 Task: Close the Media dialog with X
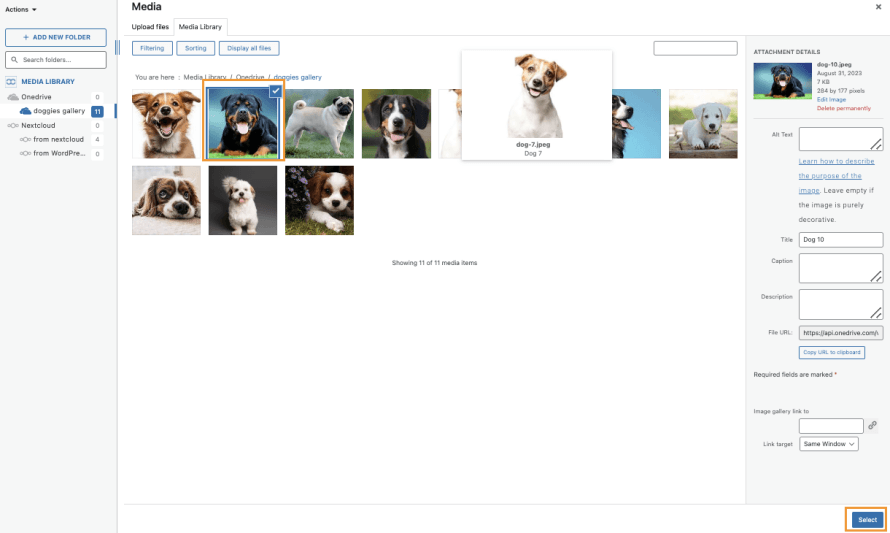pos(878,7)
